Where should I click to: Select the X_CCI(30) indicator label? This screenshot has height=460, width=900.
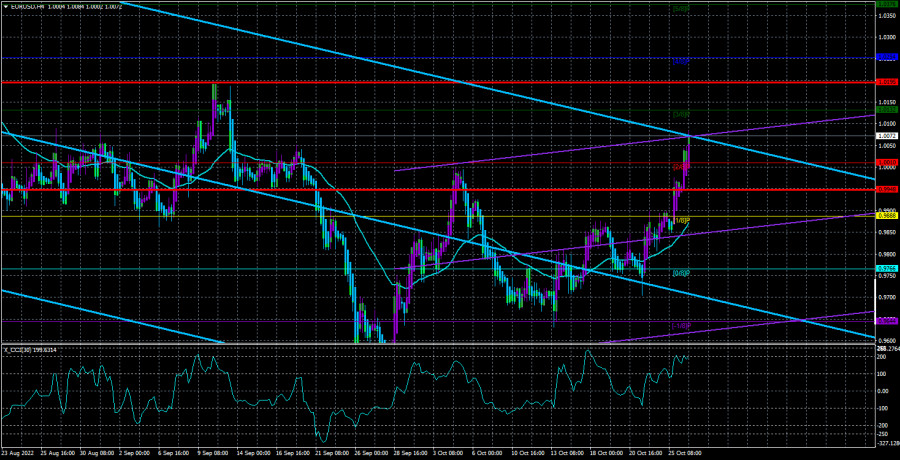(17, 350)
